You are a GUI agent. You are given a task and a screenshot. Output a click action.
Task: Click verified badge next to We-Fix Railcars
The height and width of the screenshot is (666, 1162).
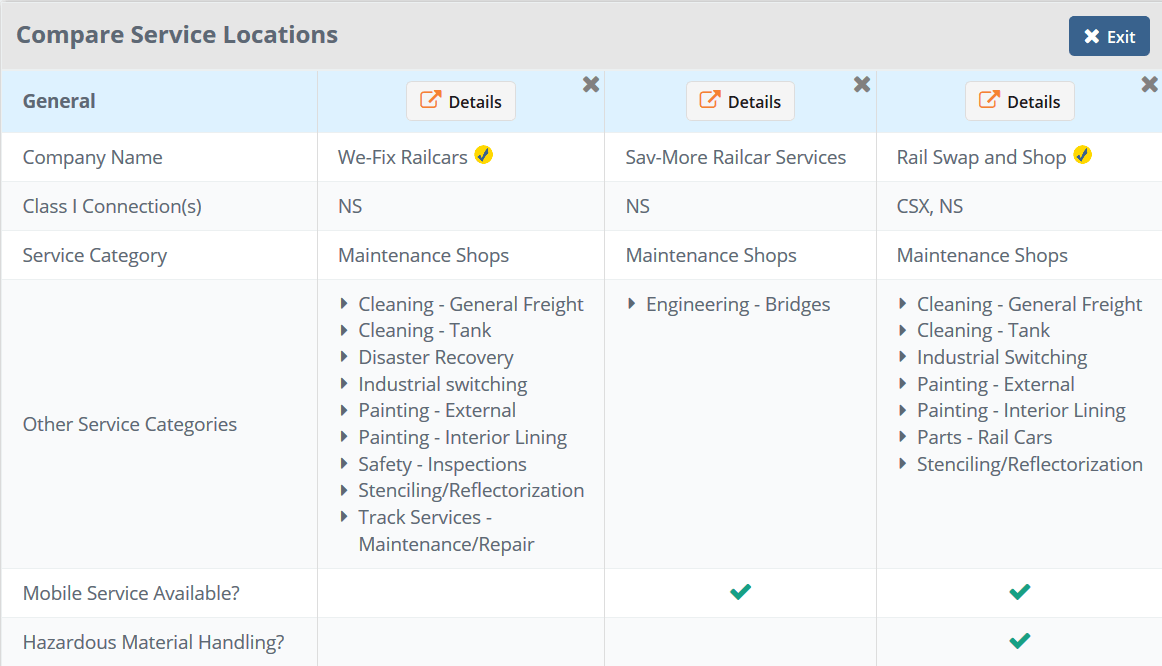click(483, 155)
